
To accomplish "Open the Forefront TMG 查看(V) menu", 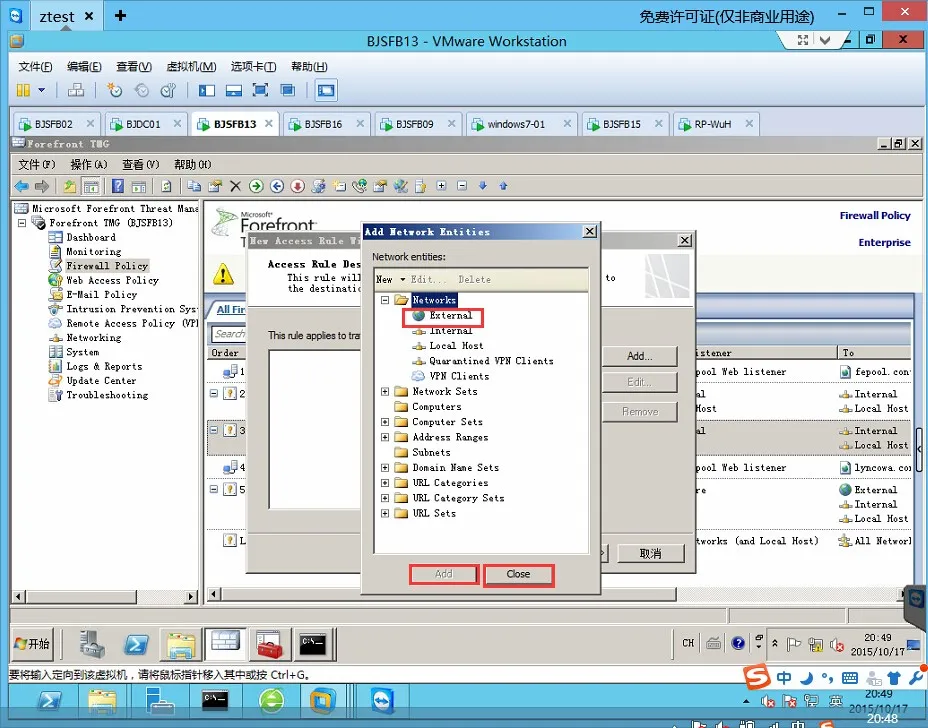I will click(141, 165).
